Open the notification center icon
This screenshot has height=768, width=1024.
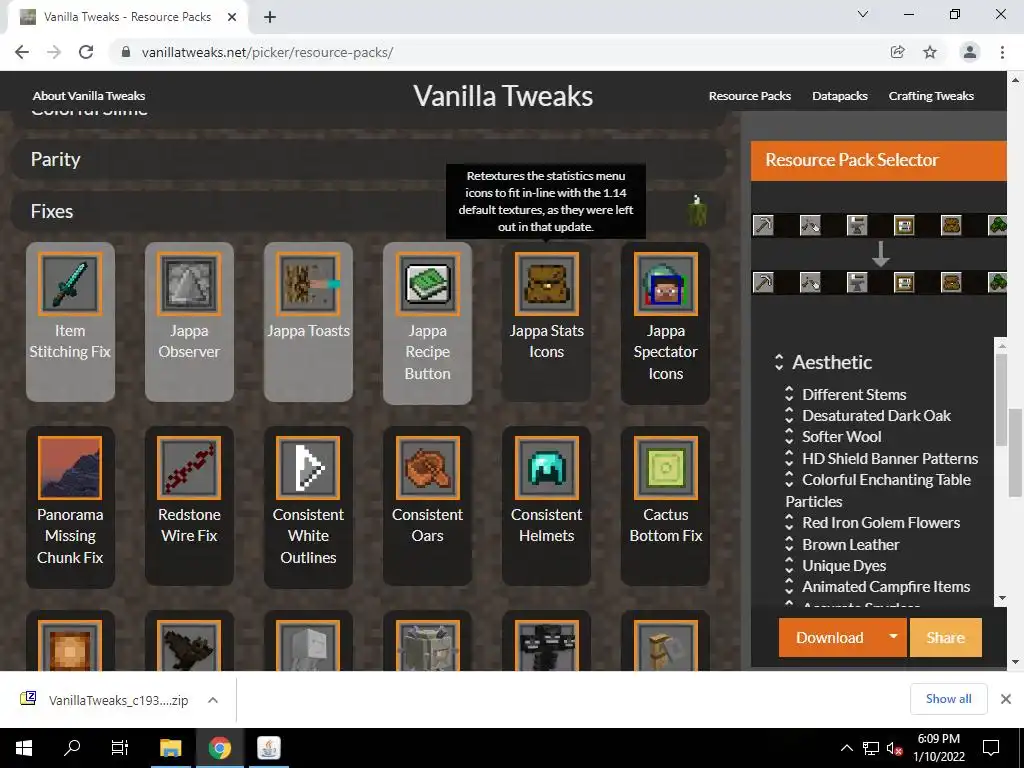click(991, 748)
